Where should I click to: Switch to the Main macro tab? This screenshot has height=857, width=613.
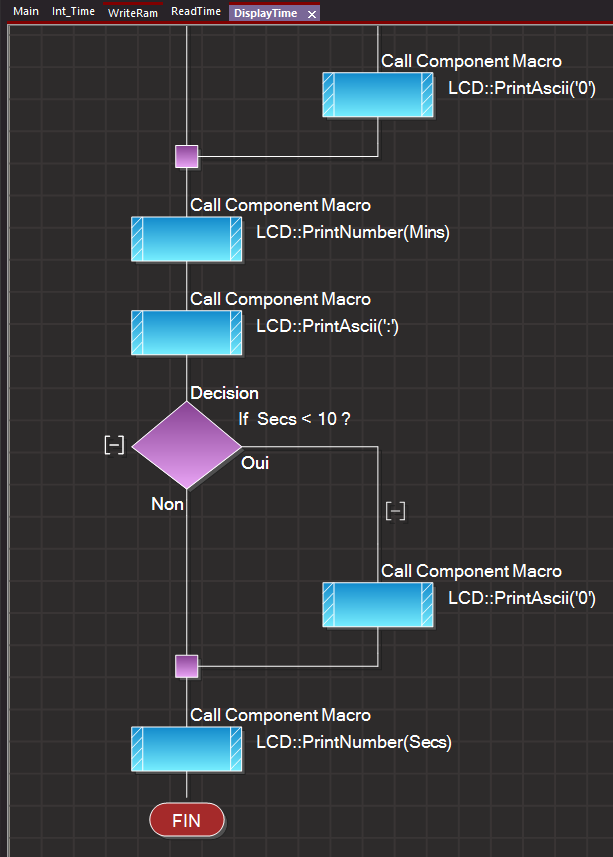click(x=26, y=12)
